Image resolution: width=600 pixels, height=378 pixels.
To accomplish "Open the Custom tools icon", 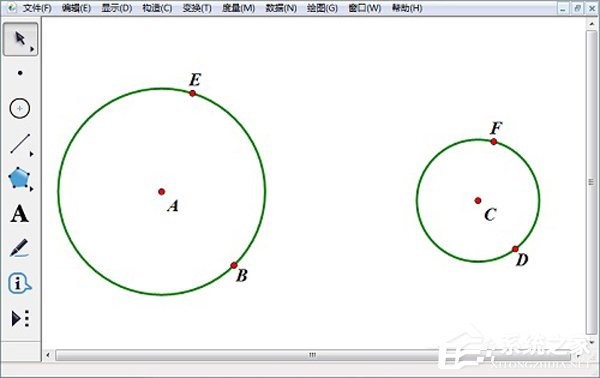I will point(20,318).
